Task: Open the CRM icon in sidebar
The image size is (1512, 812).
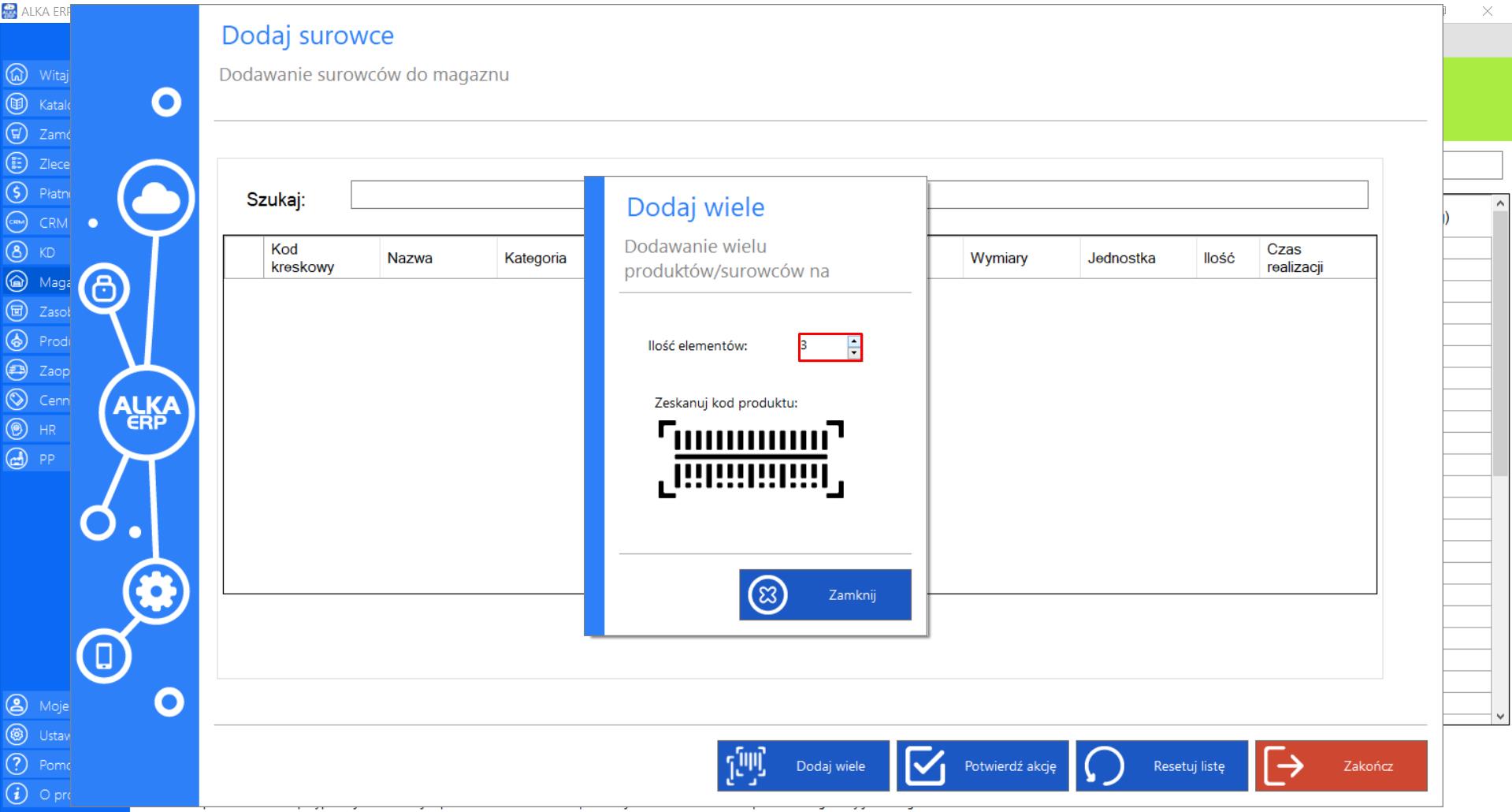Action: (x=17, y=222)
